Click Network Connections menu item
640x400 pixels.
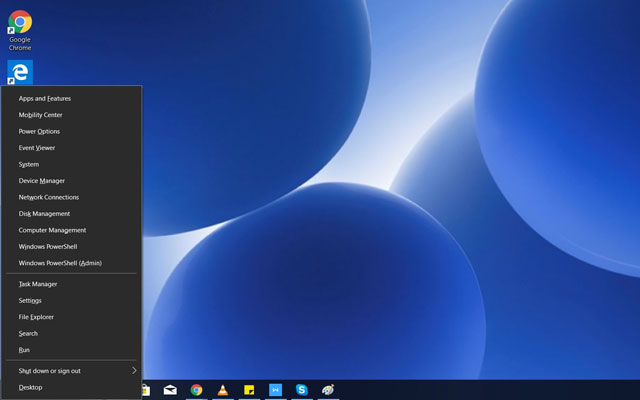point(48,197)
